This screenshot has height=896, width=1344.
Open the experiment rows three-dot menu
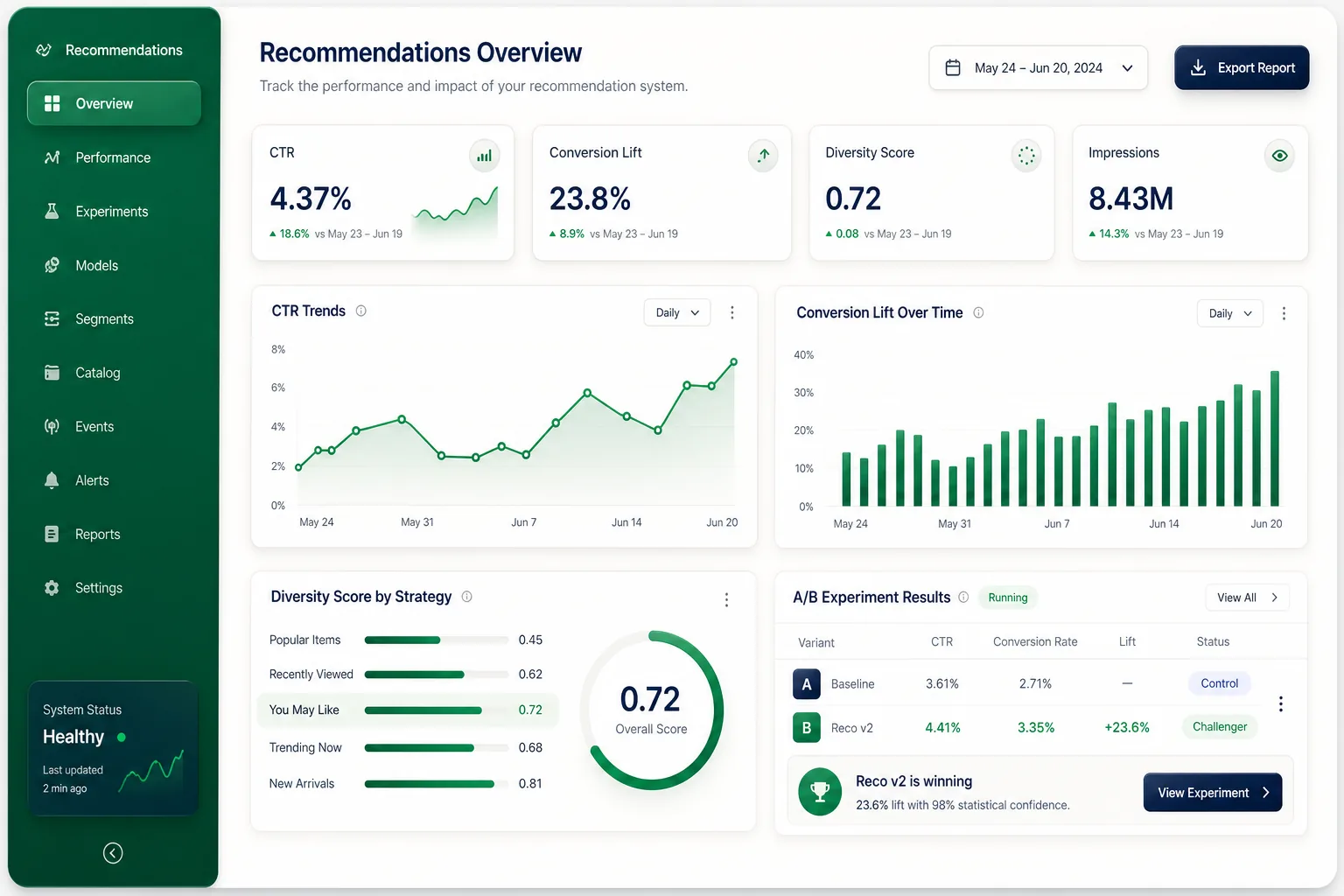pos(1281,704)
